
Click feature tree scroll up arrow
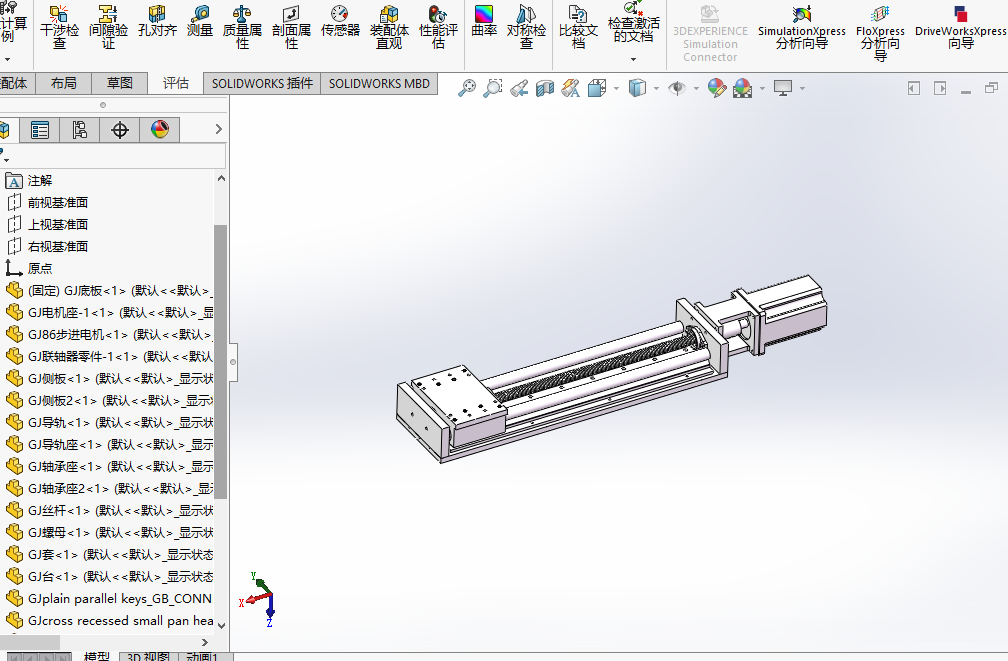221,178
